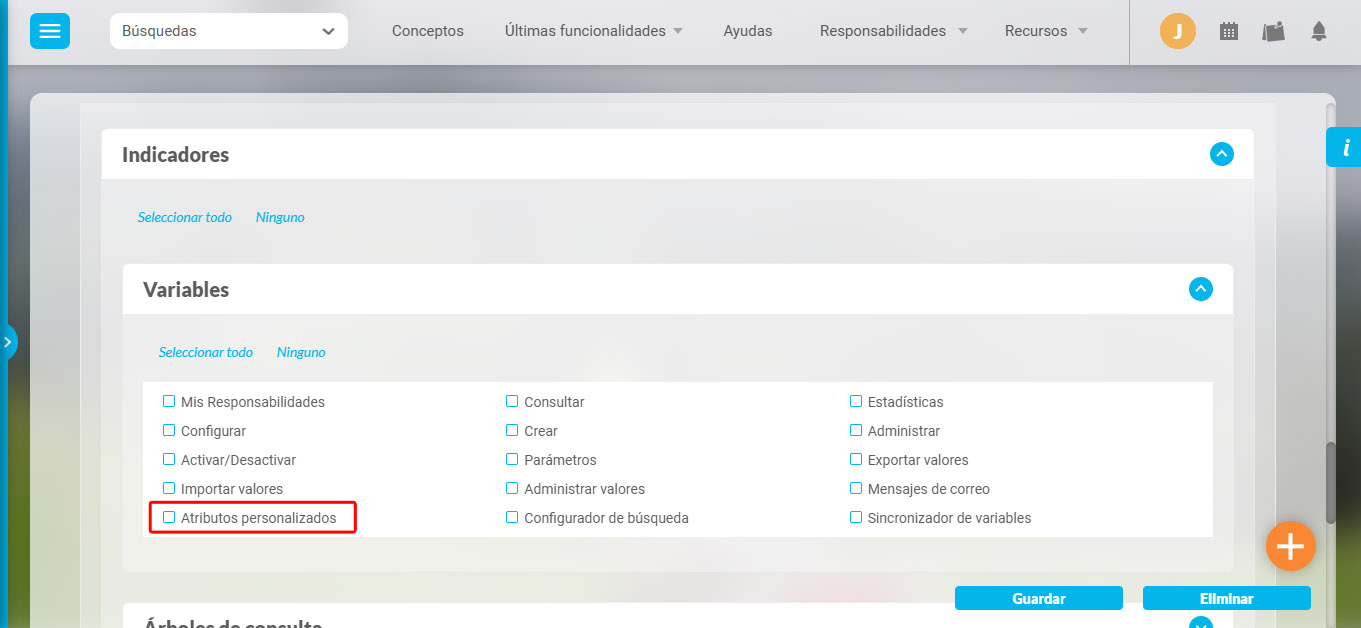
Task: Click the user avatar J icon
Action: pyautogui.click(x=1177, y=31)
